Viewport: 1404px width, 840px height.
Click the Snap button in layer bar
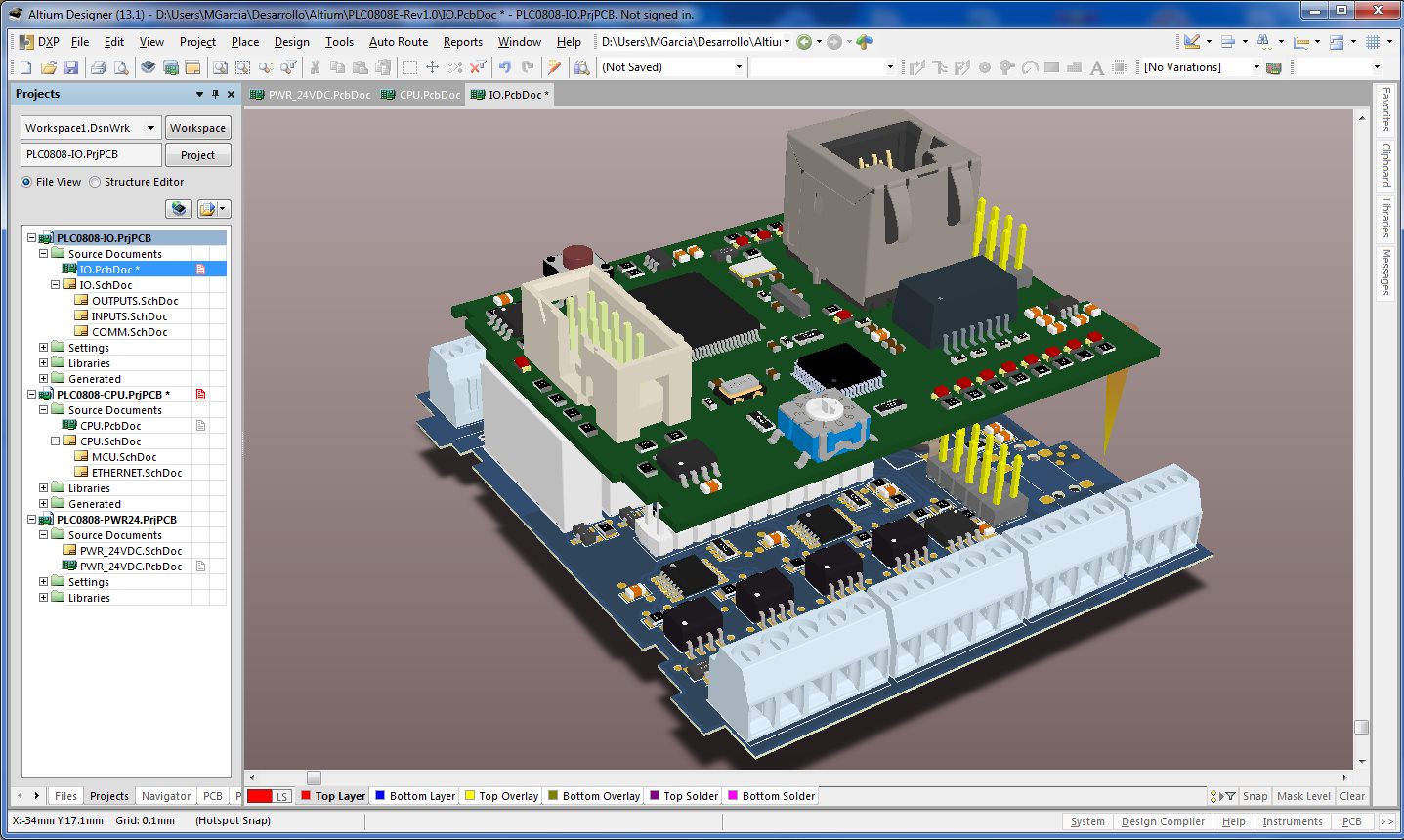[1255, 796]
